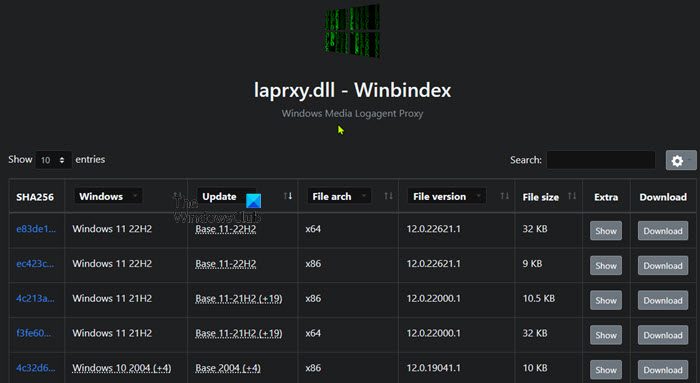Sort by the Update column arrows

click(x=288, y=196)
